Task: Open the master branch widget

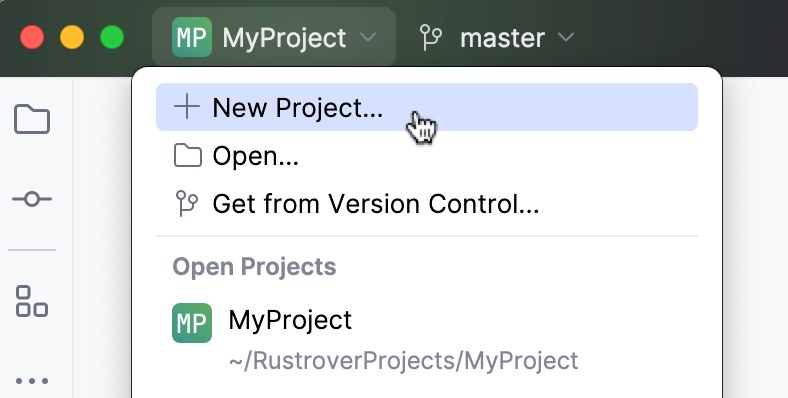Action: 497,38
